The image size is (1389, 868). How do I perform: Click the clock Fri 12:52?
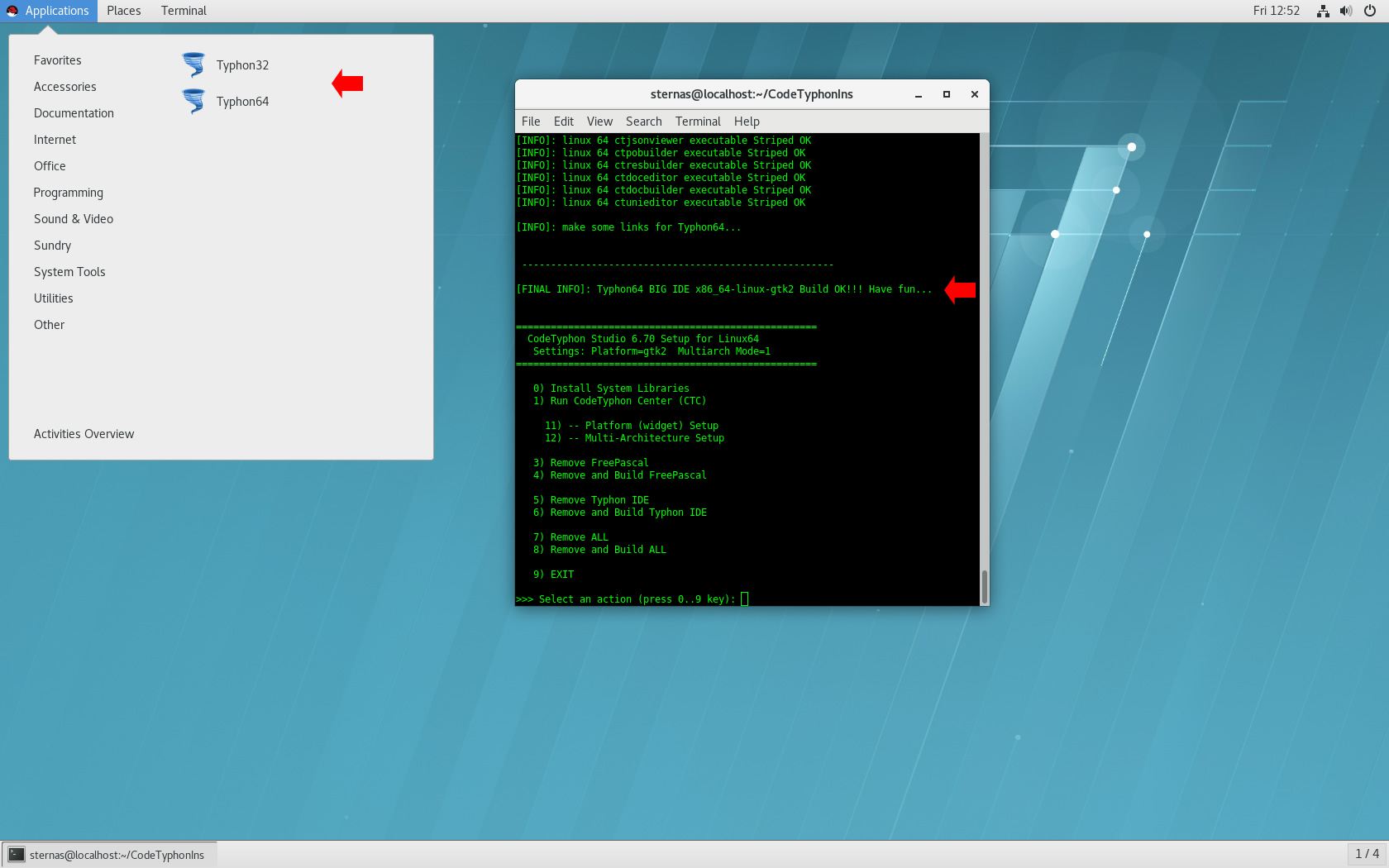tap(1276, 11)
